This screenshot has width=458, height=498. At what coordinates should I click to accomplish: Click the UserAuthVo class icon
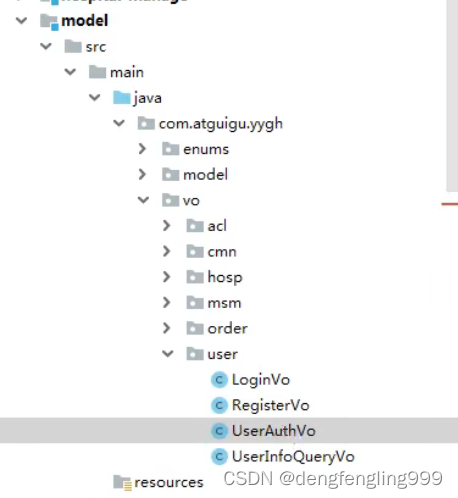pos(219,431)
